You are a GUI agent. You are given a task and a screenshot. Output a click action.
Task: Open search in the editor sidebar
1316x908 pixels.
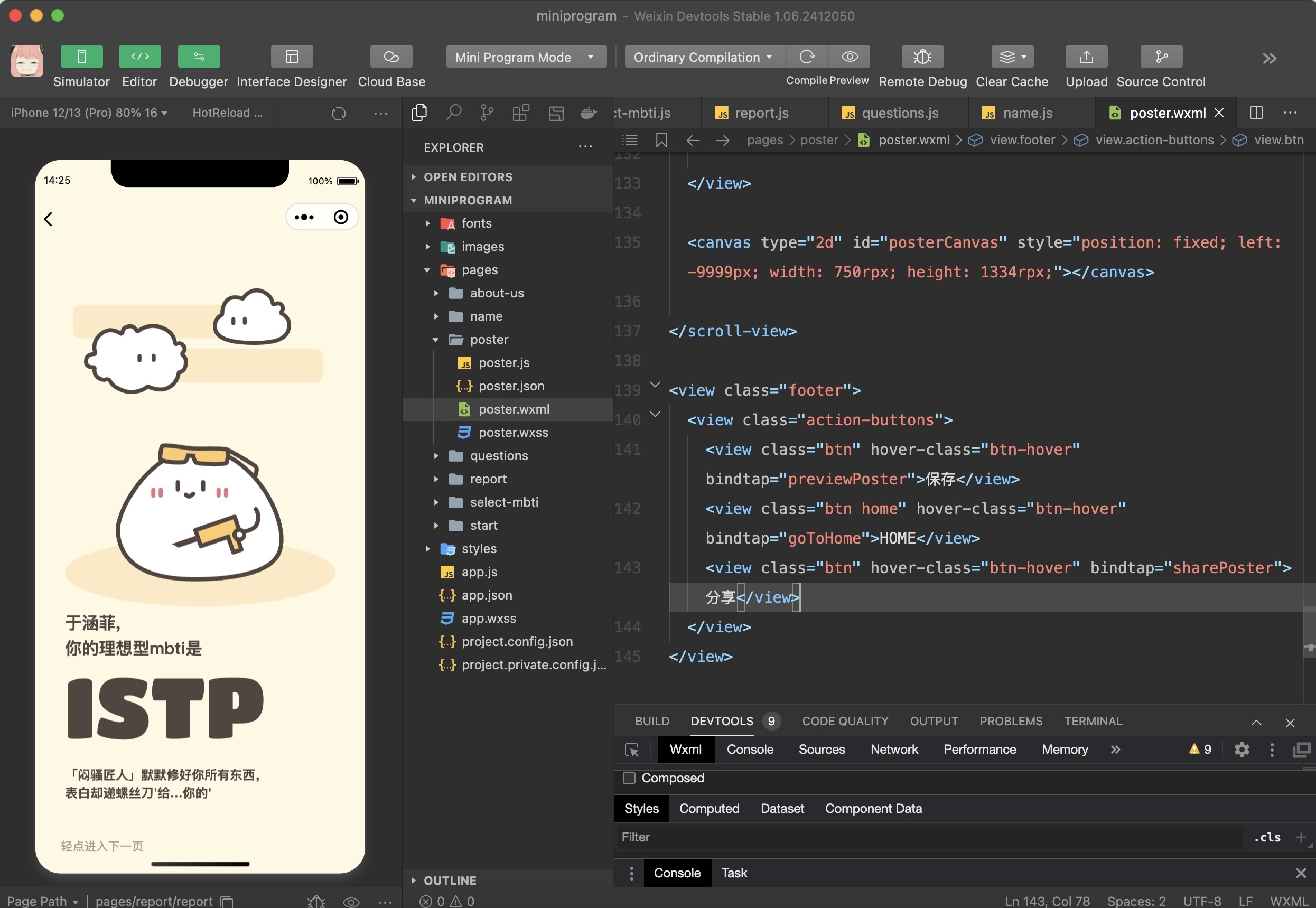pos(453,113)
